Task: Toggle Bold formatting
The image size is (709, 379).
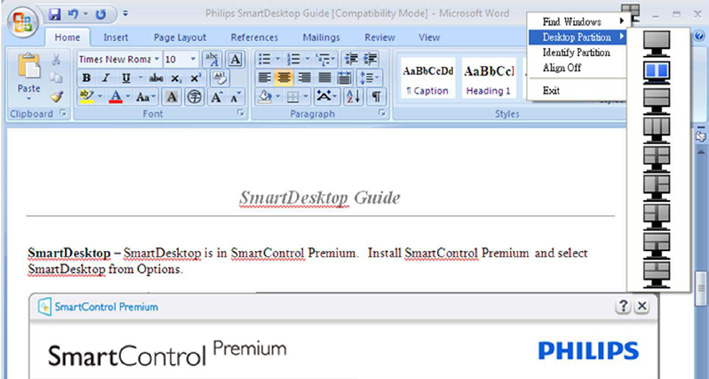Action: (x=86, y=78)
